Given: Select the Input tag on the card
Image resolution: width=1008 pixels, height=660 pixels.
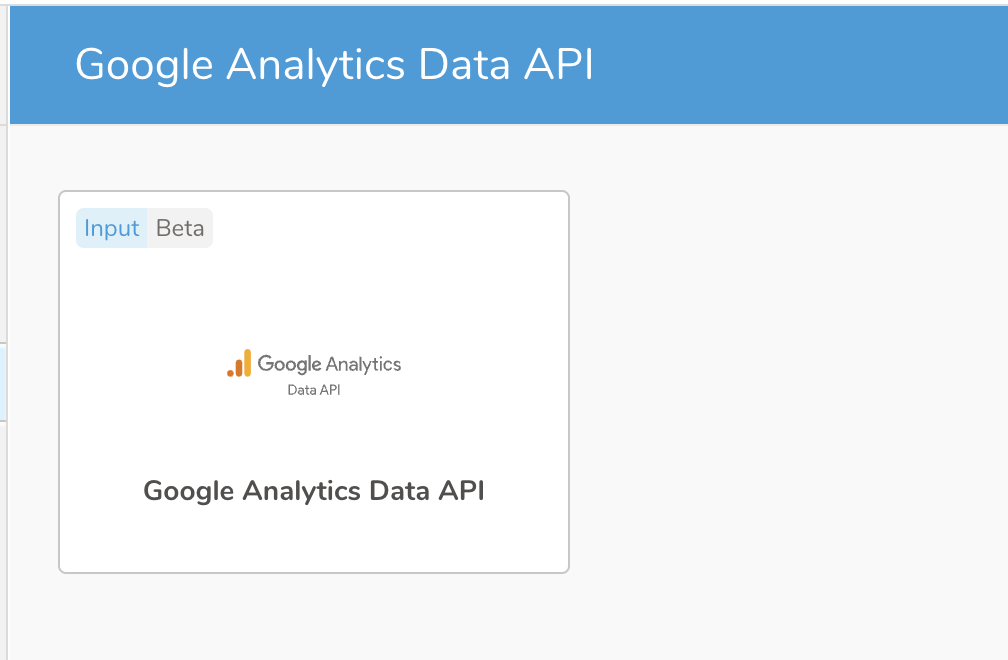Looking at the screenshot, I should point(111,228).
